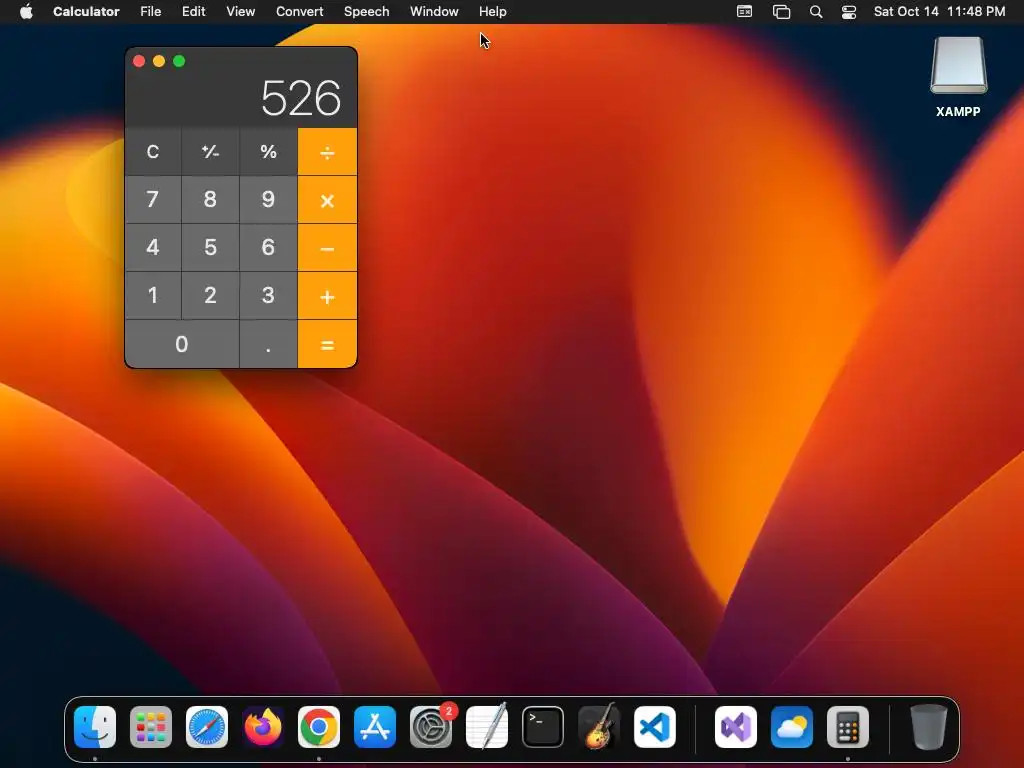Image resolution: width=1024 pixels, height=768 pixels.
Task: Open Finder from the Dock
Action: pos(95,727)
